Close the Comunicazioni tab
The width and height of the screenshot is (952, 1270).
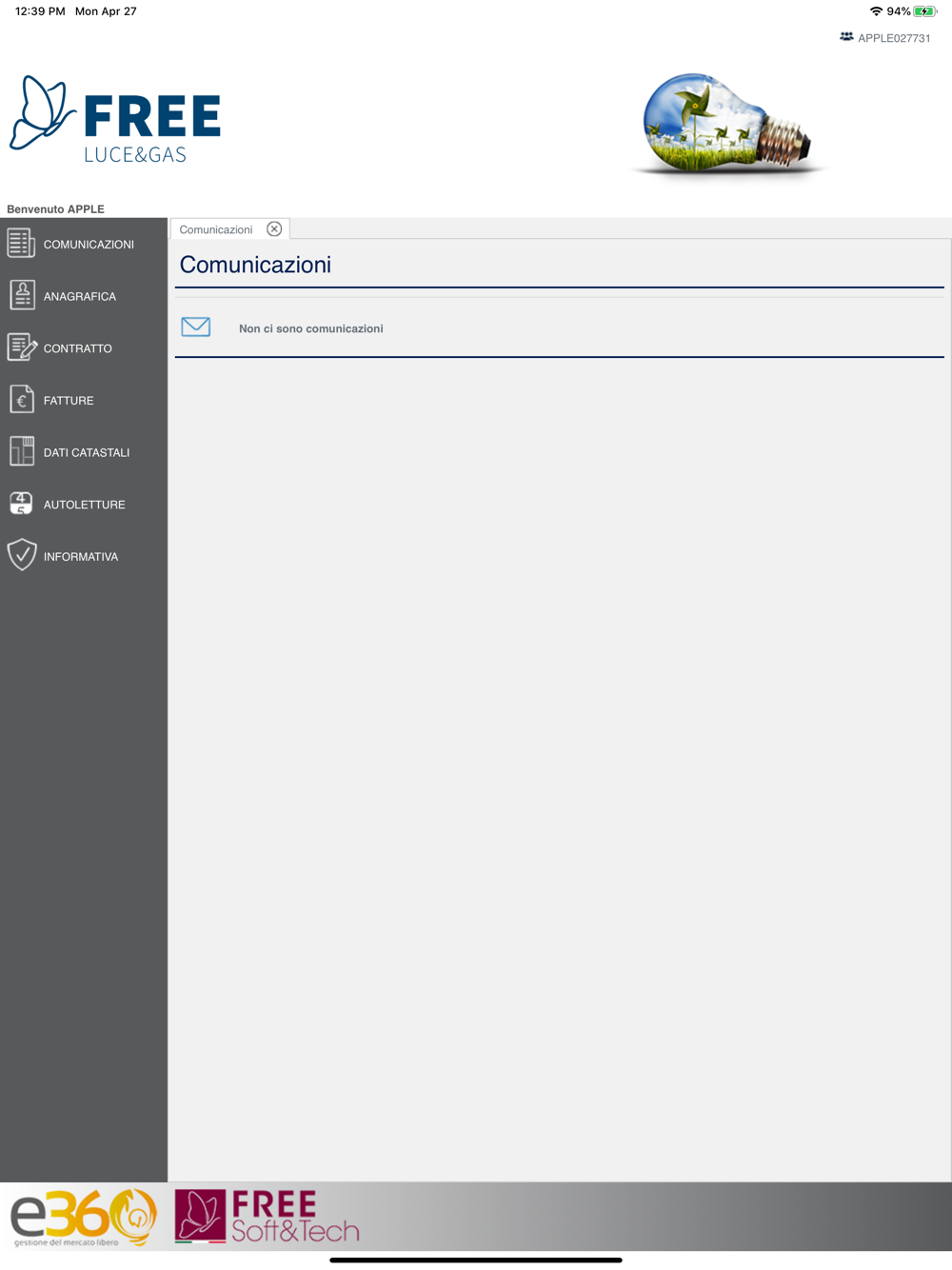[x=274, y=228]
